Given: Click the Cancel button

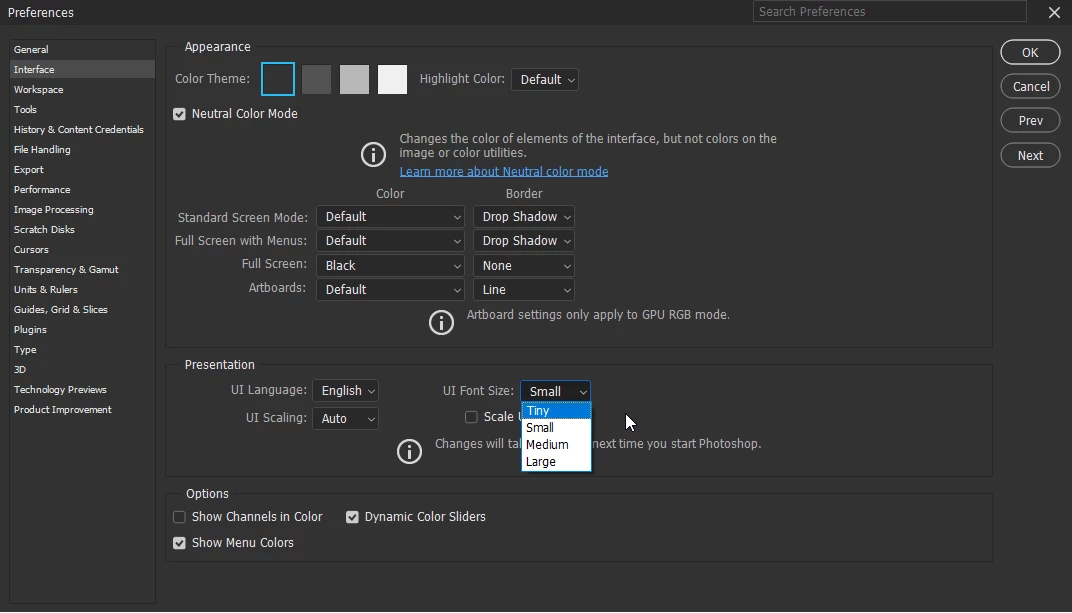Looking at the screenshot, I should [x=1030, y=87].
